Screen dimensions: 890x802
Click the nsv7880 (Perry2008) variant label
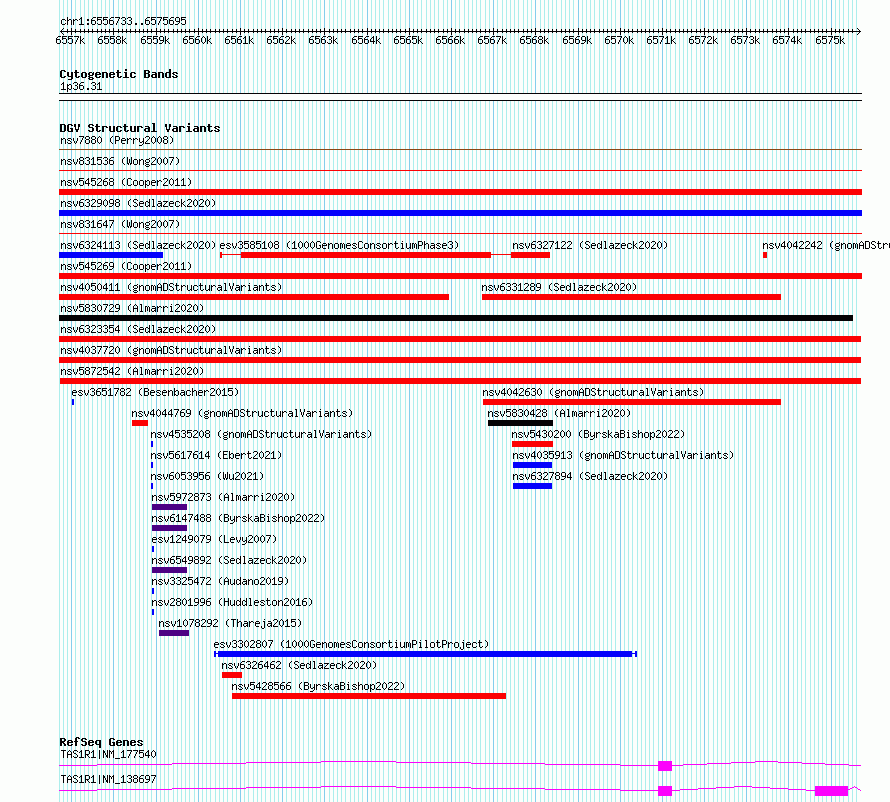pos(117,140)
